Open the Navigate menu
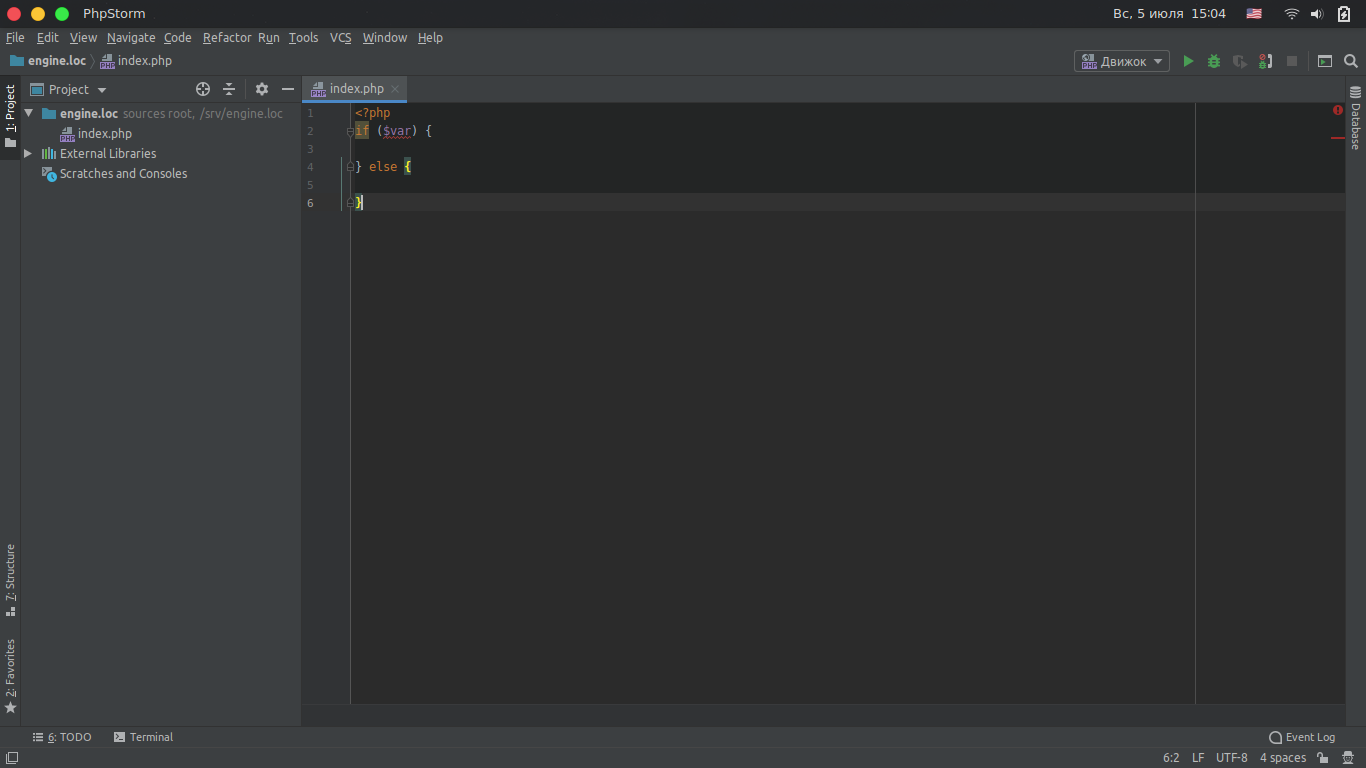This screenshot has width=1366, height=768. [x=131, y=37]
